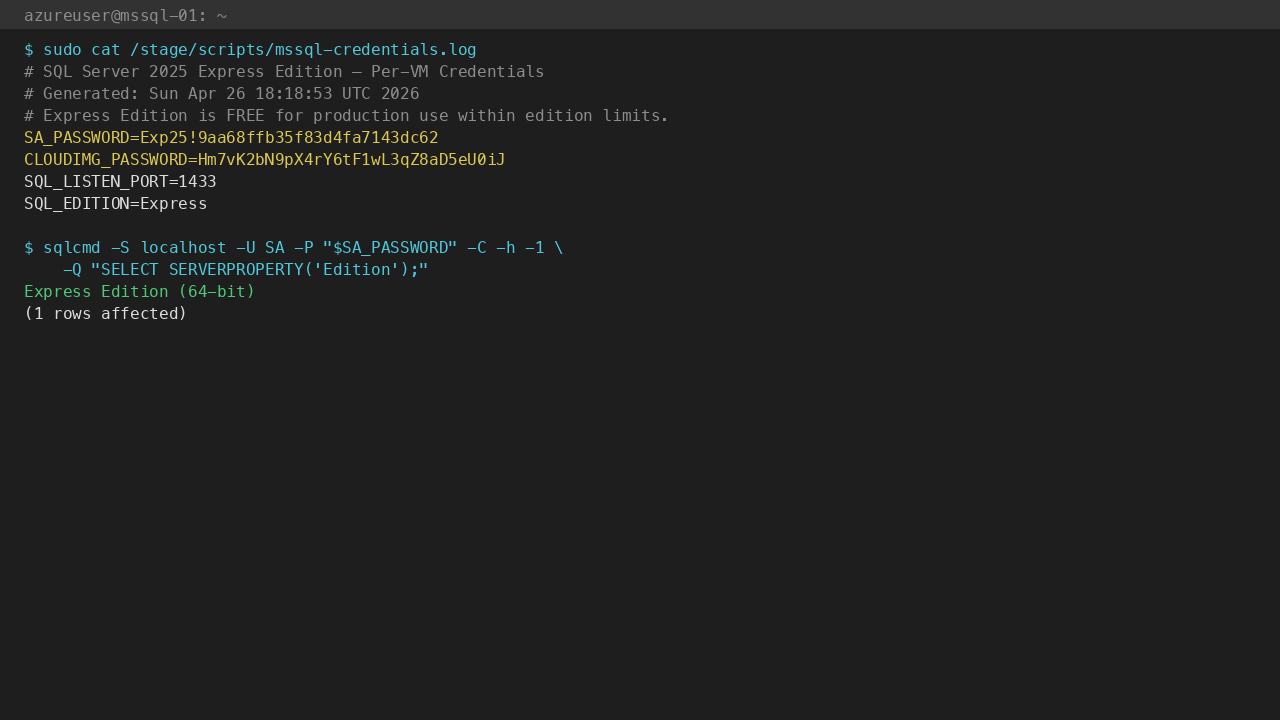This screenshot has height=720, width=1280.
Task: Click the terminal title azureuser@mssql-01
Action: click(125, 15)
